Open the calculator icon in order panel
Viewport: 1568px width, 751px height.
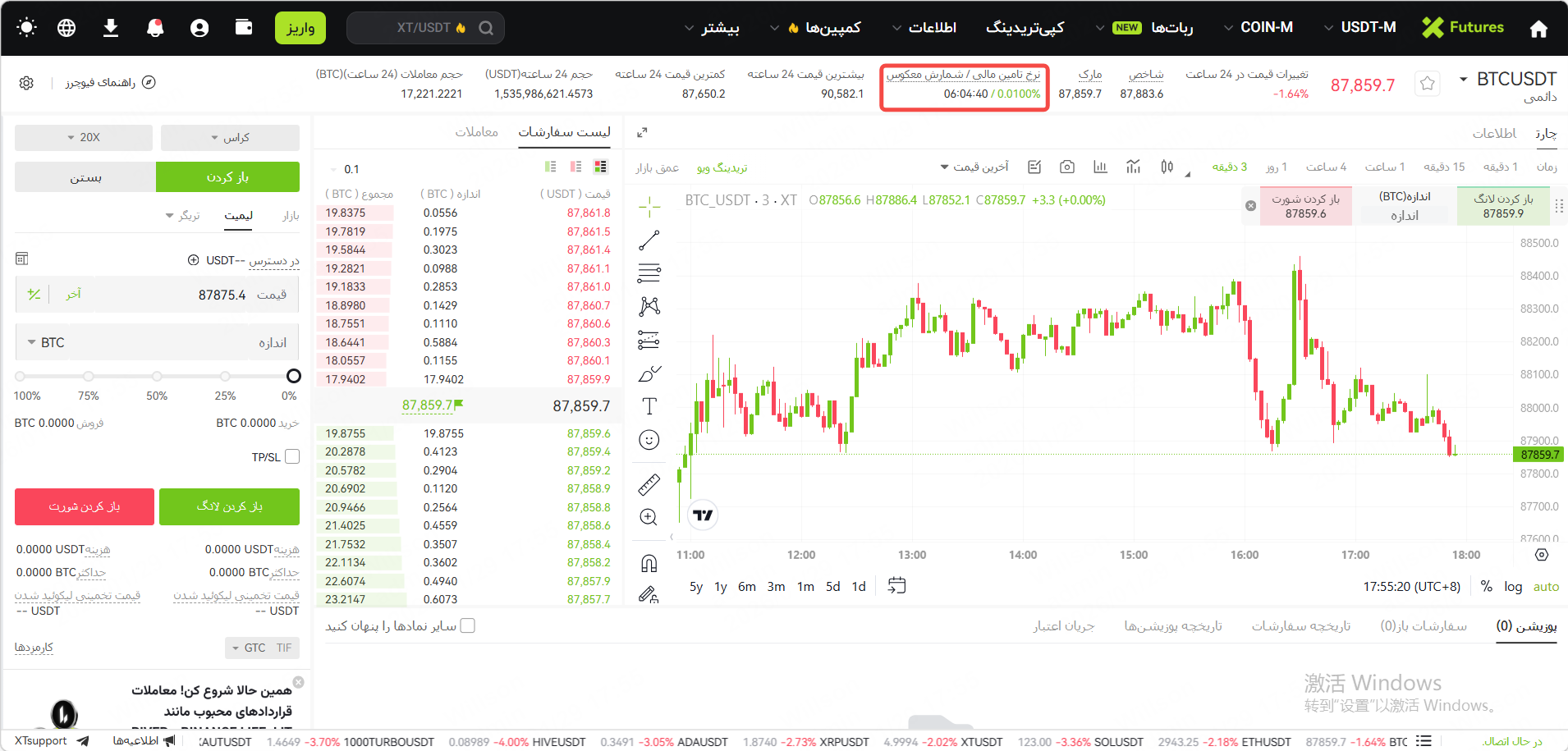pos(22,259)
